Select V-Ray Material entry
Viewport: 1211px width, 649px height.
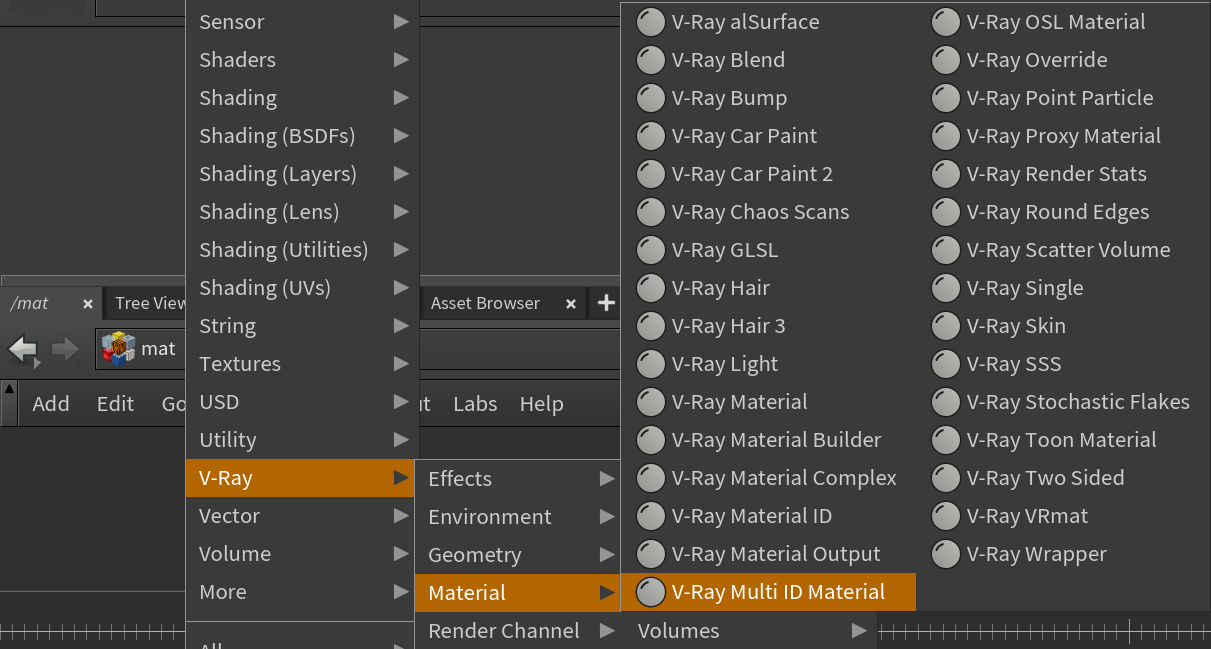[768, 402]
